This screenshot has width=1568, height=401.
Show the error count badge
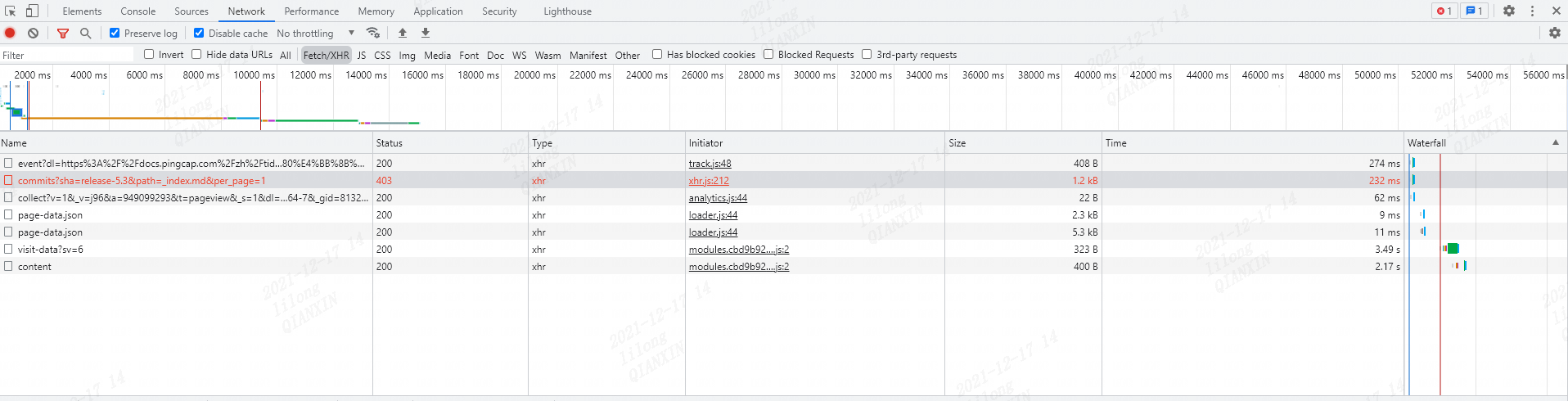coord(1444,11)
